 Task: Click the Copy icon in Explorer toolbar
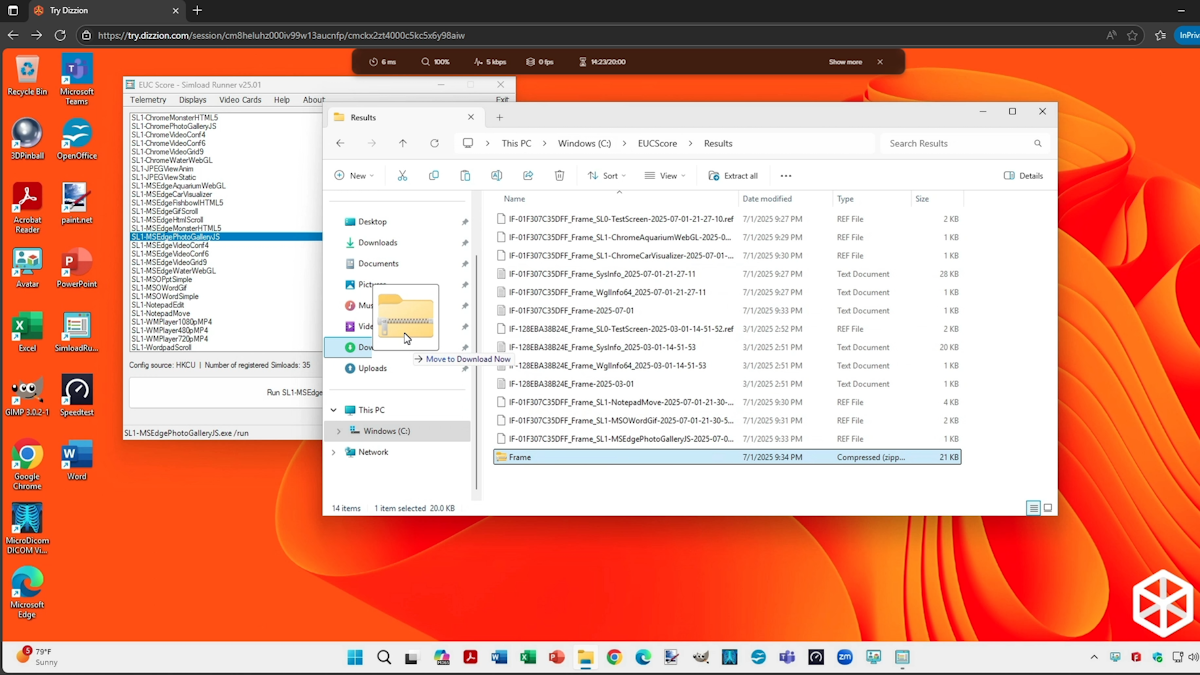[433, 176]
